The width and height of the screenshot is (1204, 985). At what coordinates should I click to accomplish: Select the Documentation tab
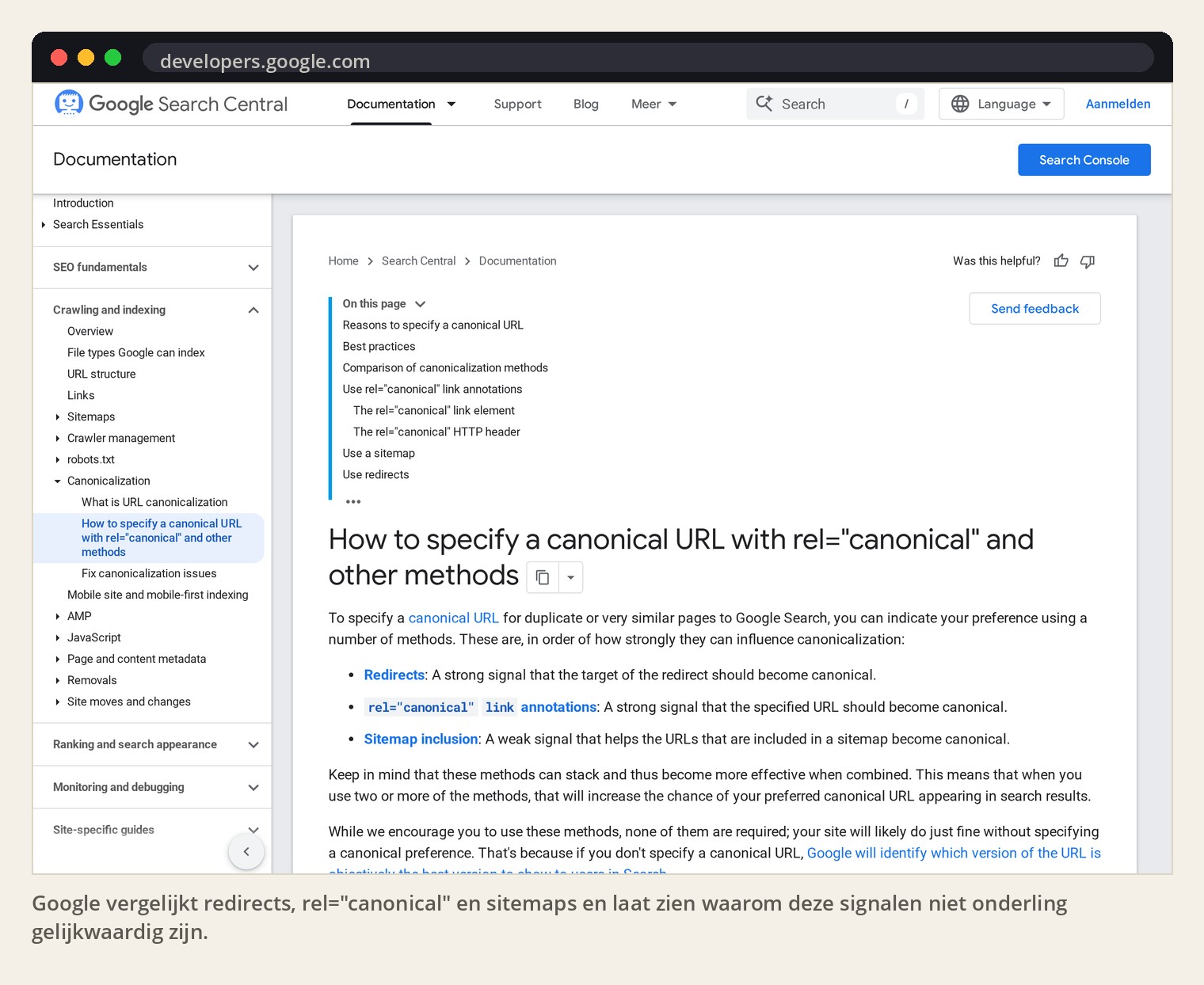[391, 104]
